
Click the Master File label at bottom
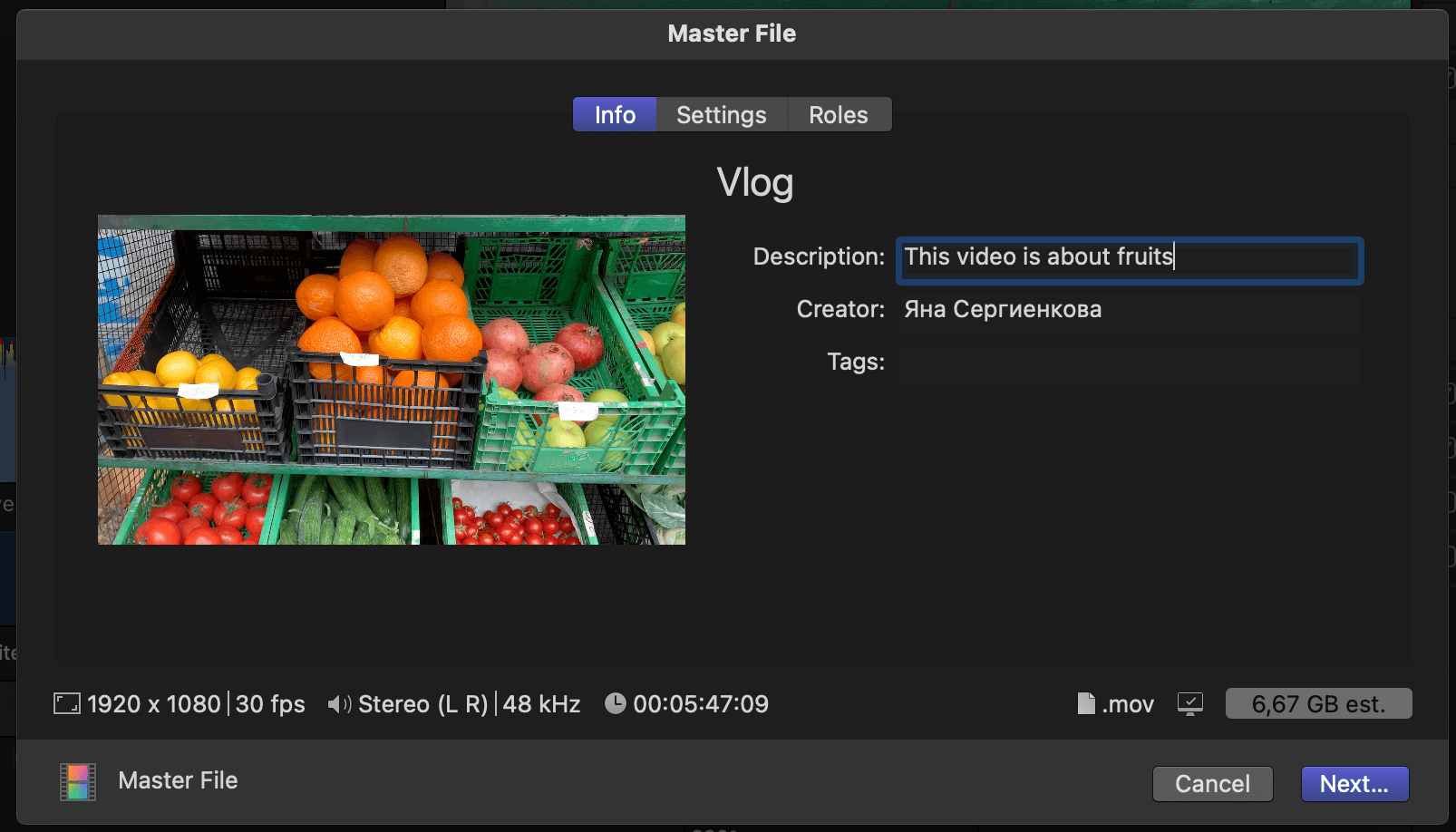178,780
